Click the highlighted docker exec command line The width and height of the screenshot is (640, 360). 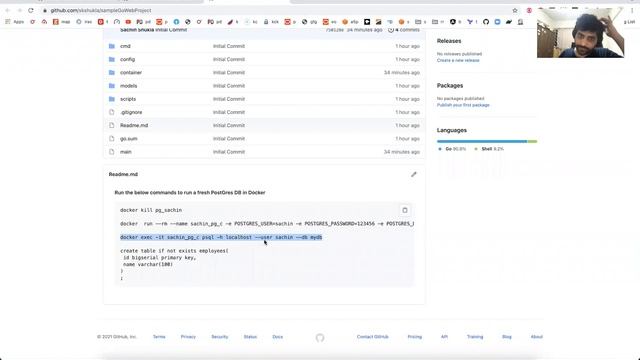[221, 237]
